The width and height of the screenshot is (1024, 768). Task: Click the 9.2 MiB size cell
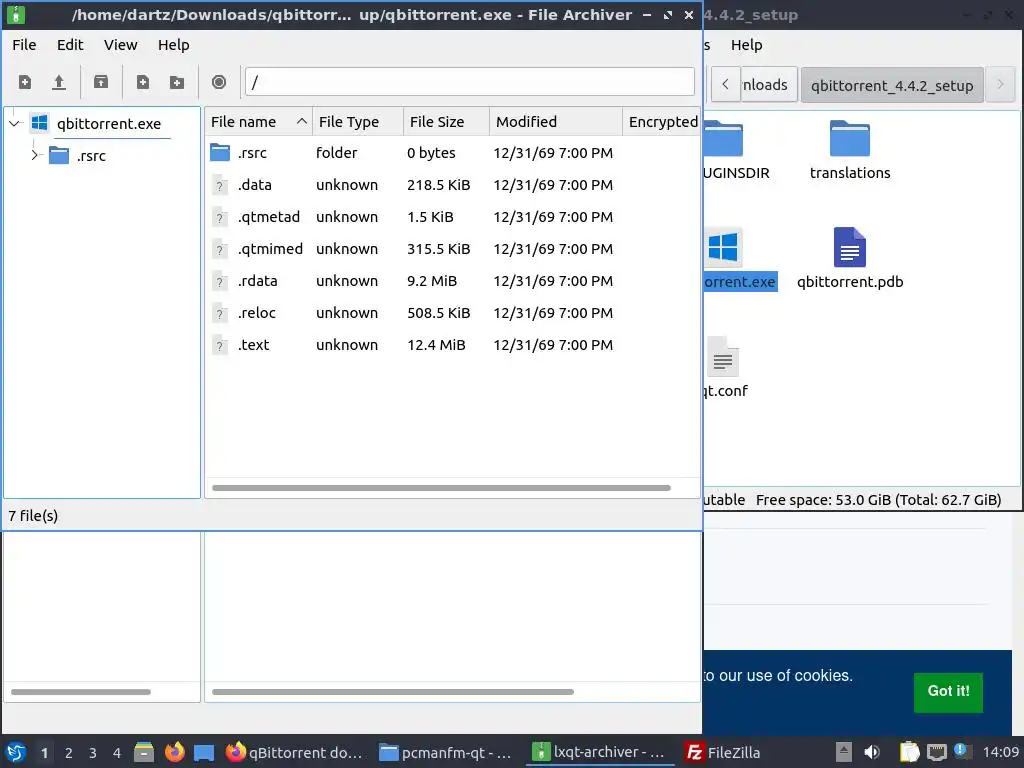(x=432, y=281)
